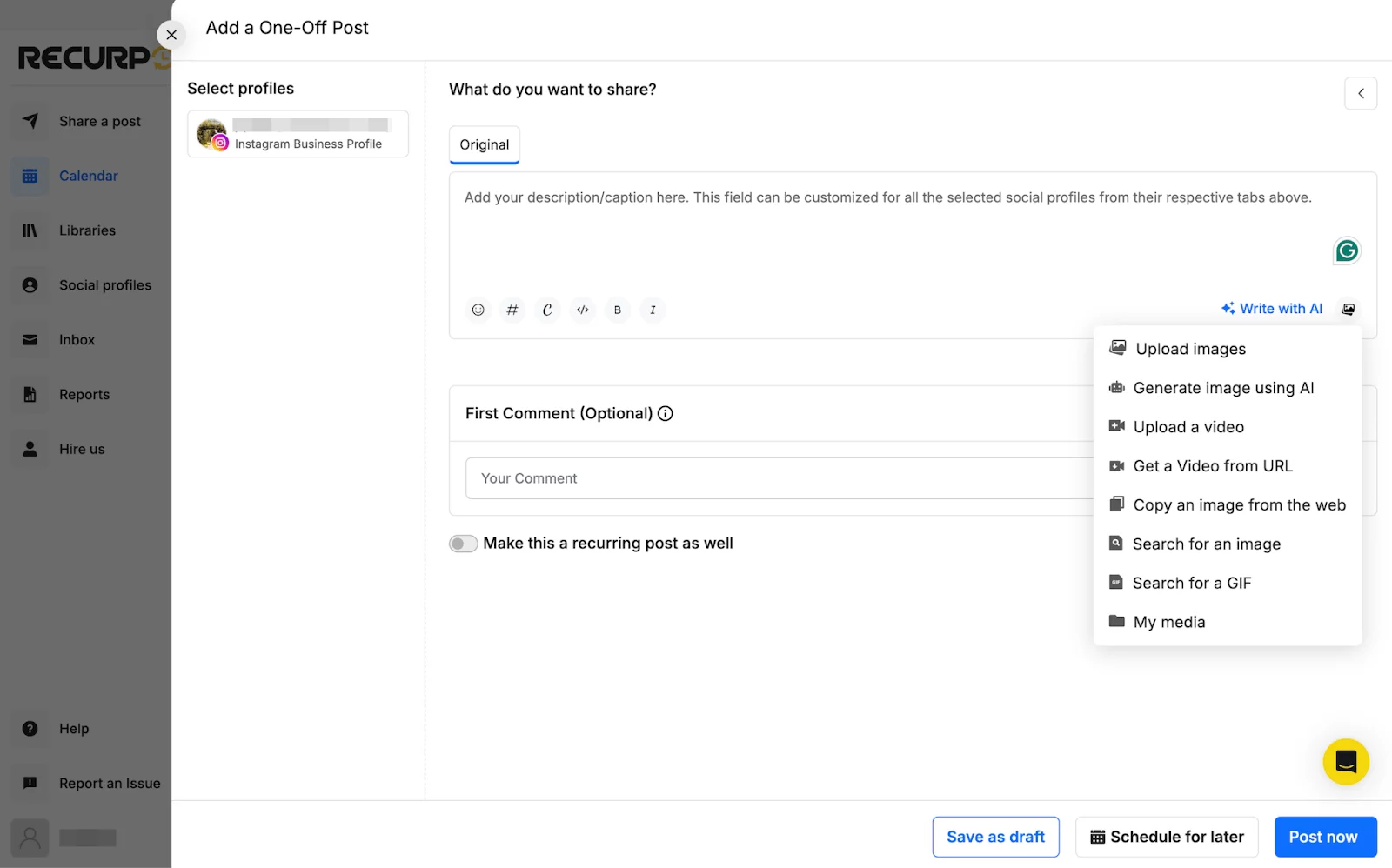Open the emoji picker

point(478,310)
